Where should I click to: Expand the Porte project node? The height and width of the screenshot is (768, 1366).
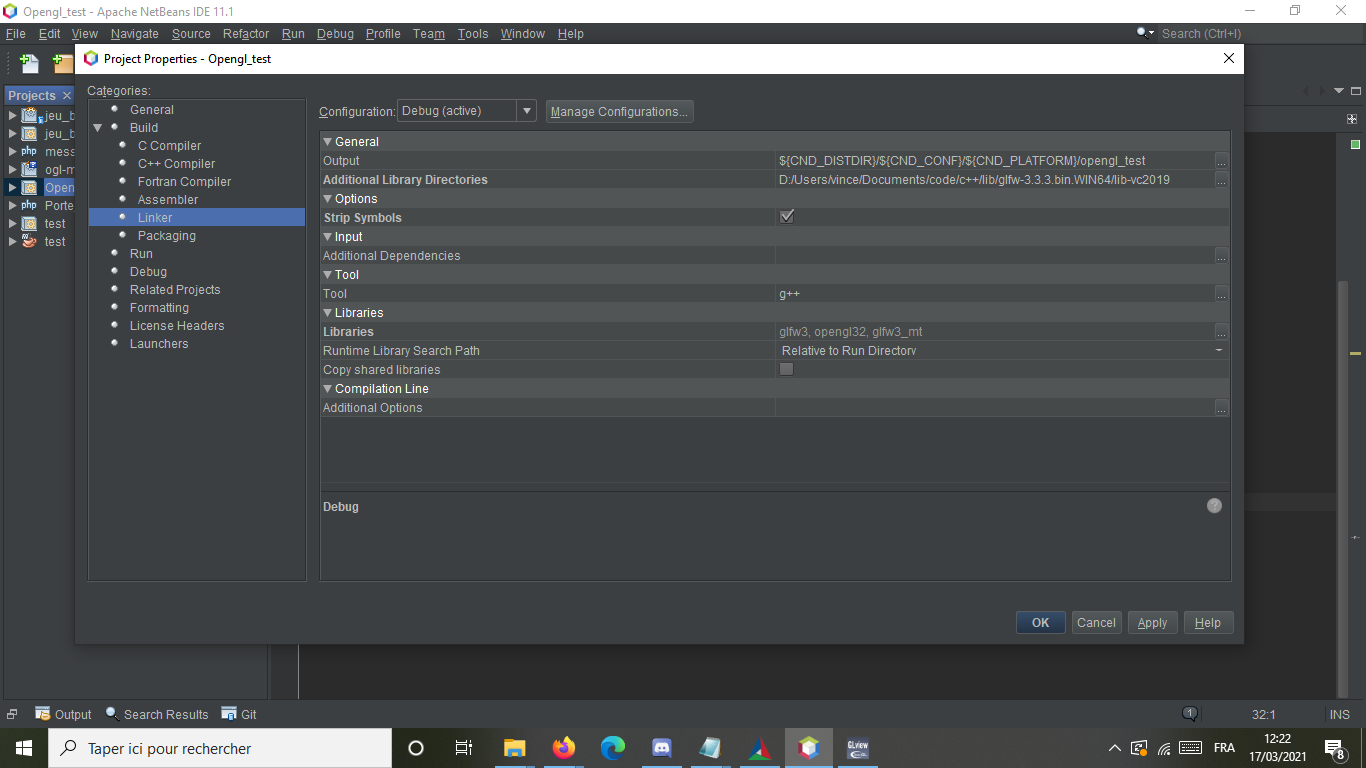(x=13, y=205)
